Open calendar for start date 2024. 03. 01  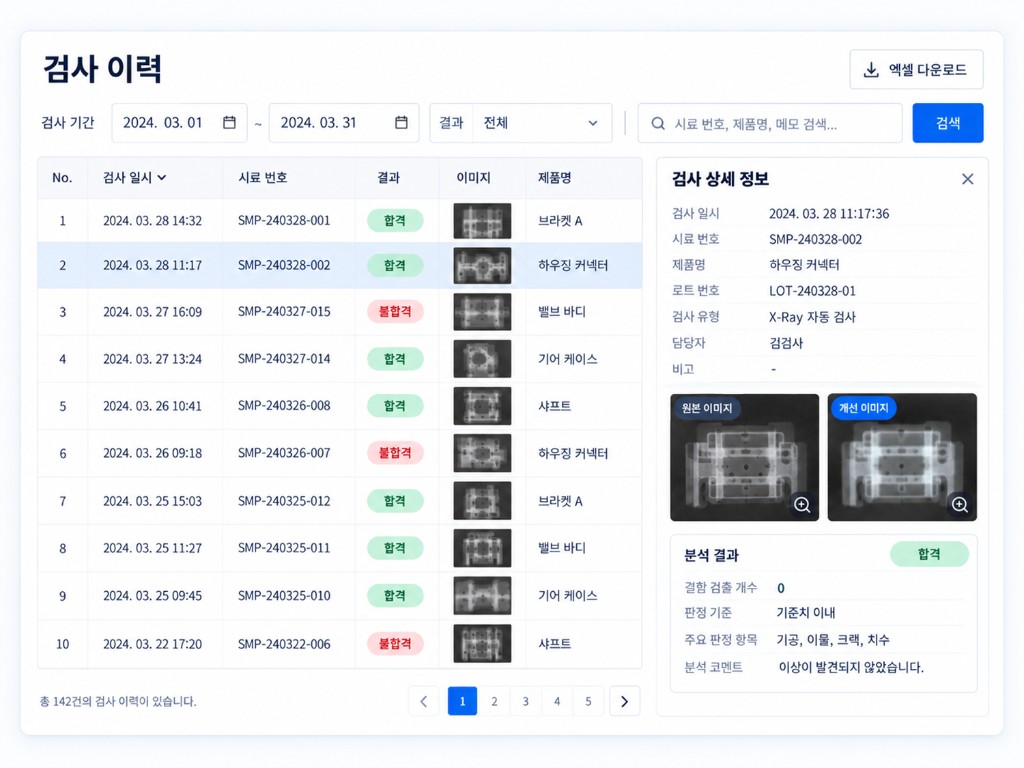coord(229,123)
